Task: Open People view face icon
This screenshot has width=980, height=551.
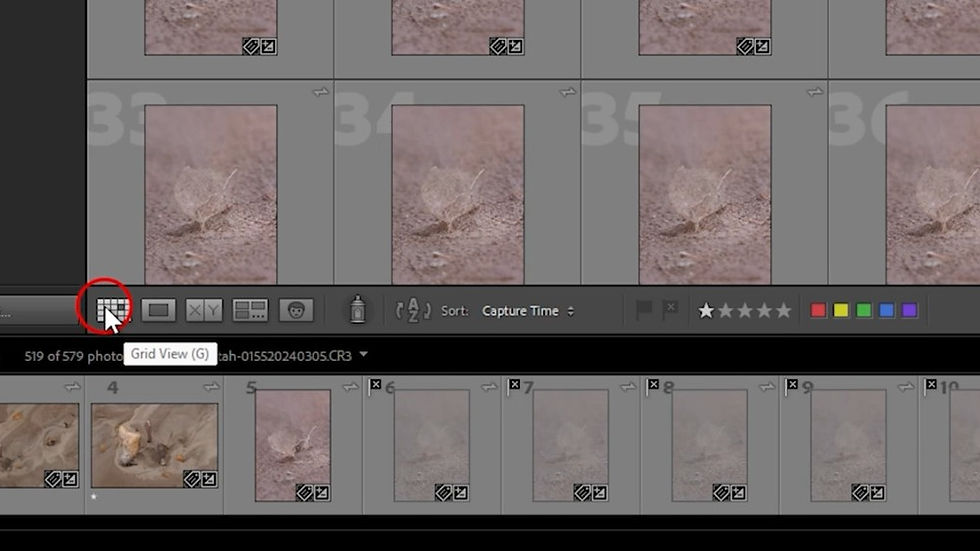Action: pyautogui.click(x=296, y=310)
